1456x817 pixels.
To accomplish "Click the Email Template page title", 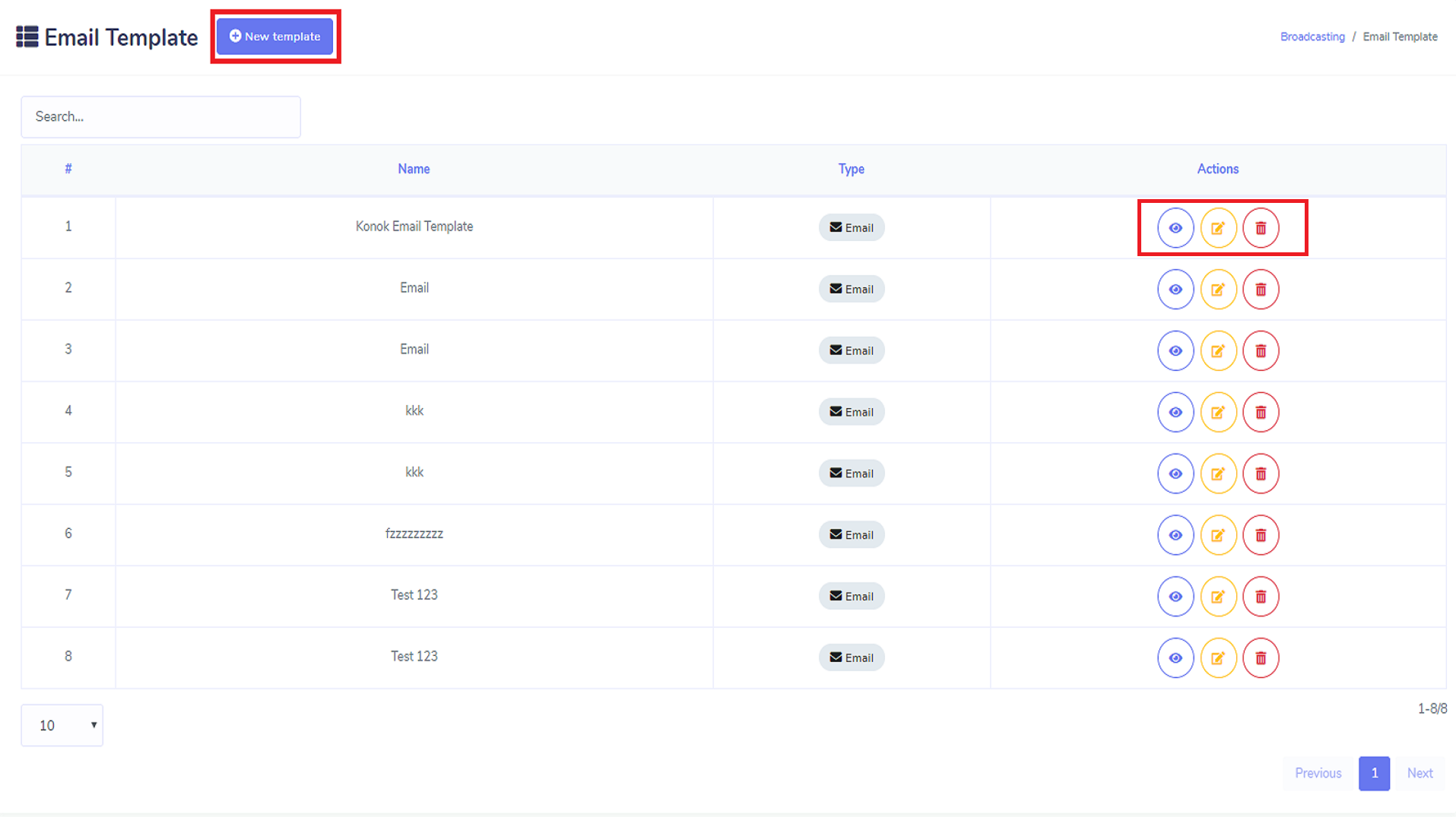I will pos(121,37).
